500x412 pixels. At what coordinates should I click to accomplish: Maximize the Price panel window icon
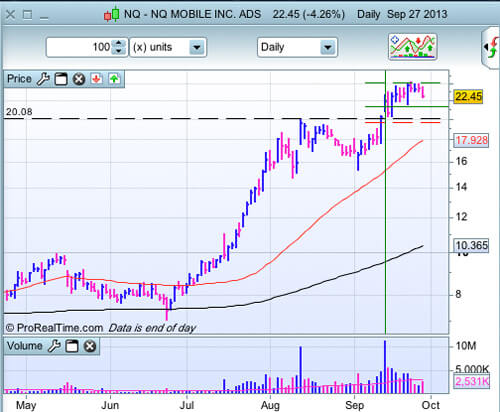coord(61,79)
